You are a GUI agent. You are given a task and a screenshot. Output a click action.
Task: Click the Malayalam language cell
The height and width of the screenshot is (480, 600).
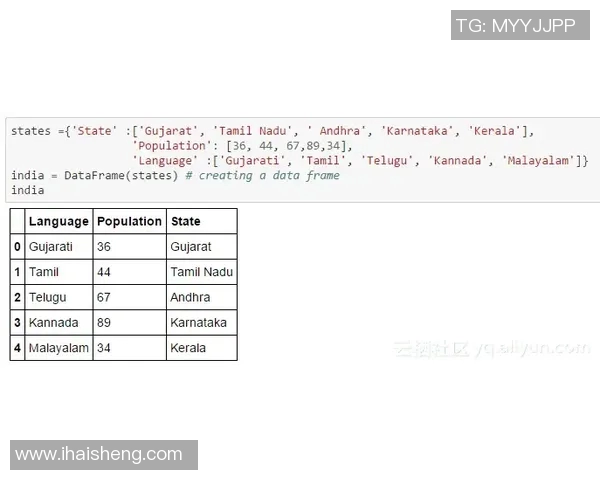tap(59, 348)
